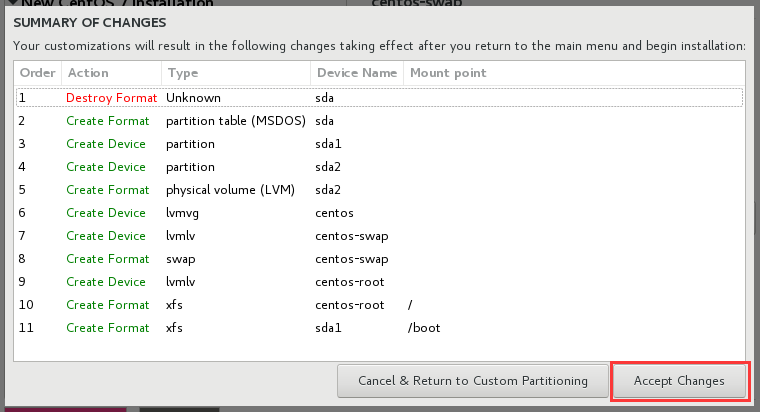Viewport: 760px width, 412px height.
Task: Sort by the Order column header
Action: (35, 73)
